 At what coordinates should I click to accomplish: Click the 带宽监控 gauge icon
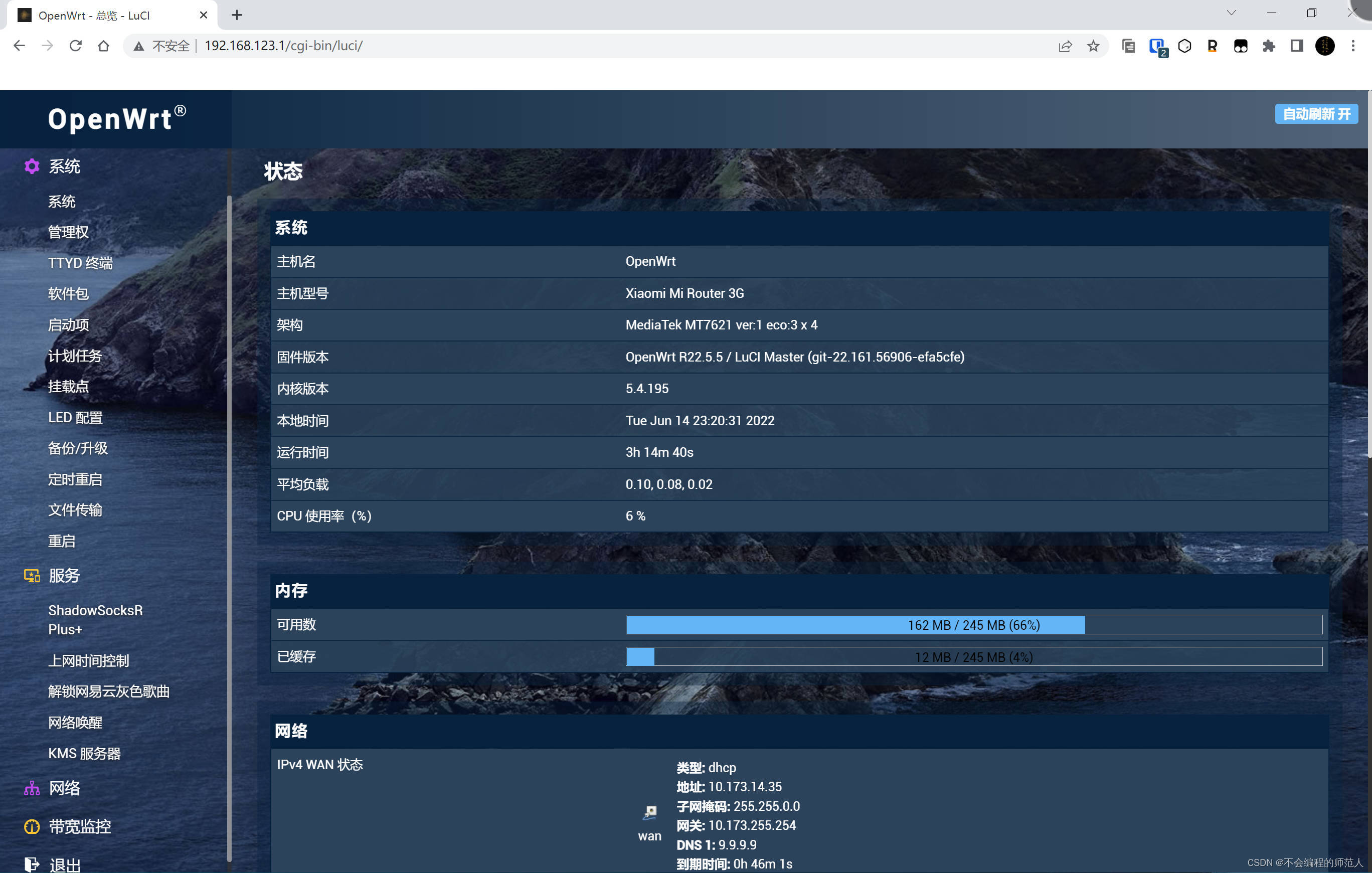32,826
